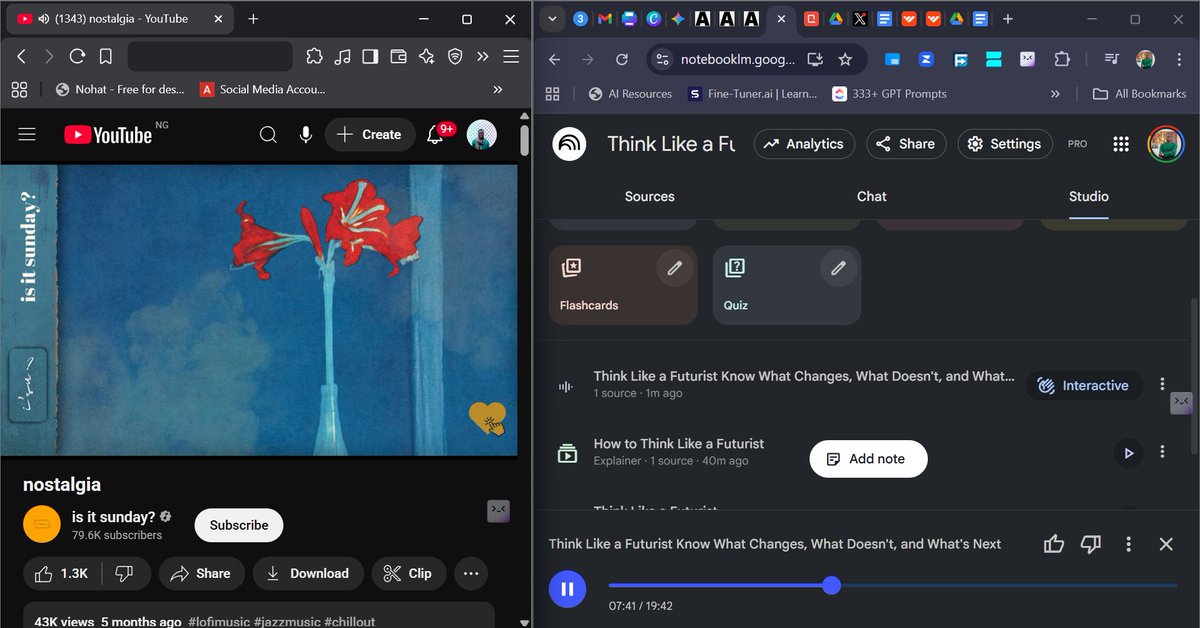Image resolution: width=1200 pixels, height=628 pixels.
Task: Click the YouTube logo to go home
Action: 109,135
